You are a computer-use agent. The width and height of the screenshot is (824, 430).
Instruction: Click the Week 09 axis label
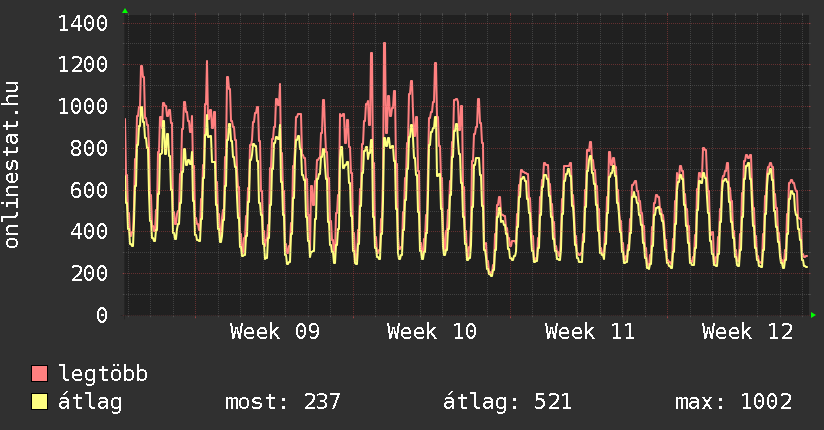point(275,332)
